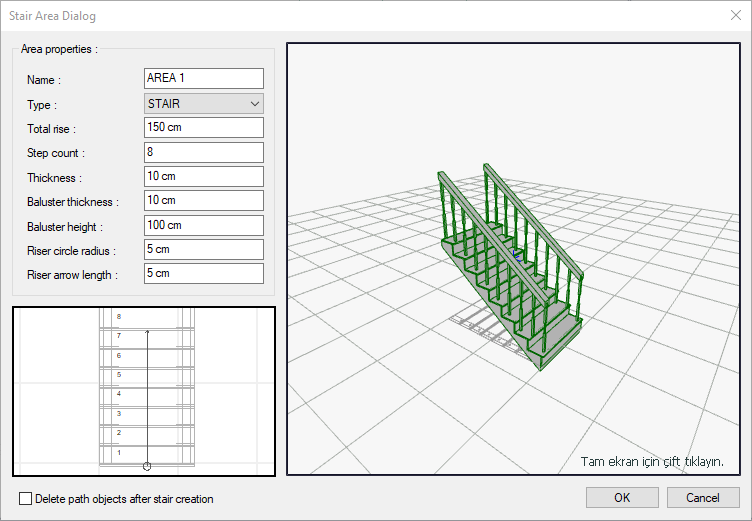Viewport: 752px width, 521px height.
Task: Click into the Thickness field
Action: pos(204,176)
